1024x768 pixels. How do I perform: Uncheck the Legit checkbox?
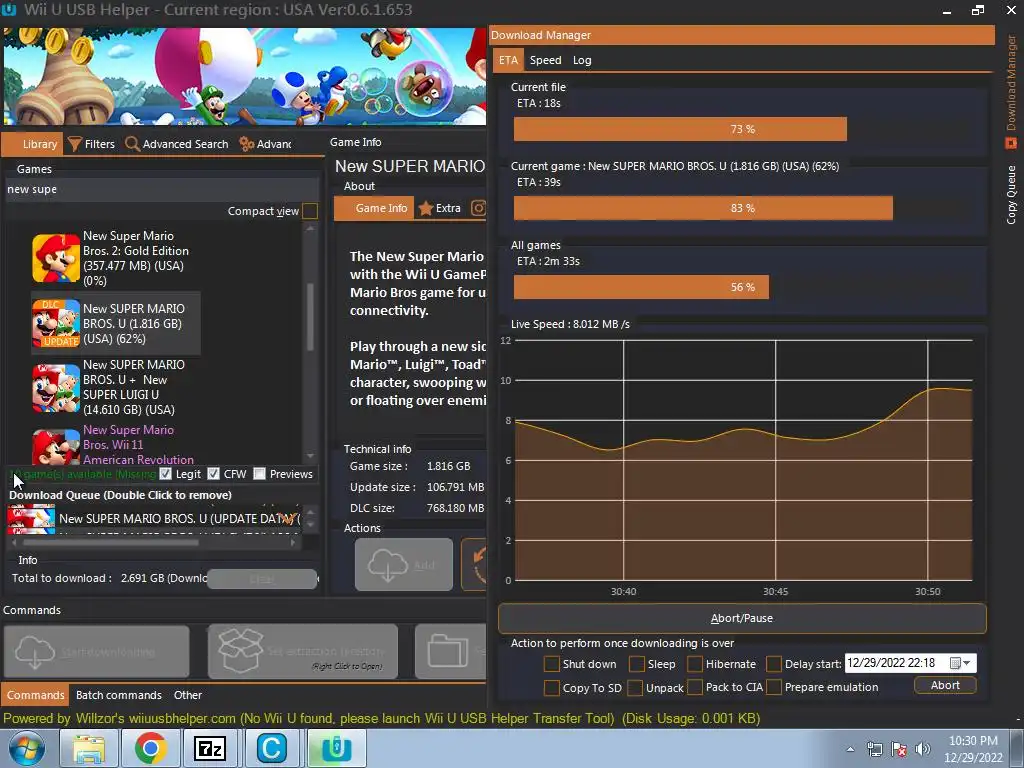(165, 473)
